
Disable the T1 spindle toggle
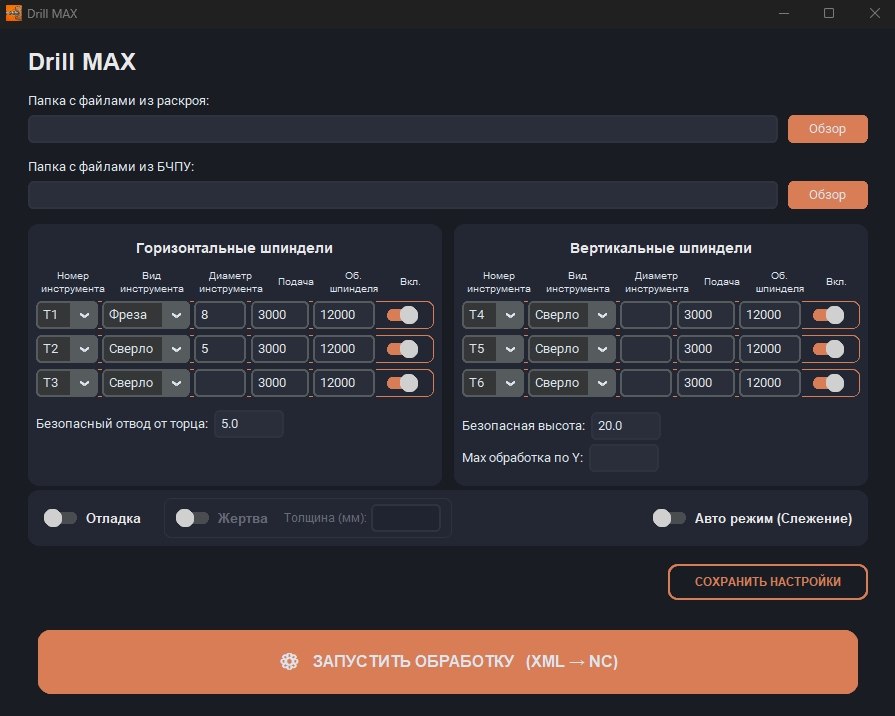pos(402,315)
